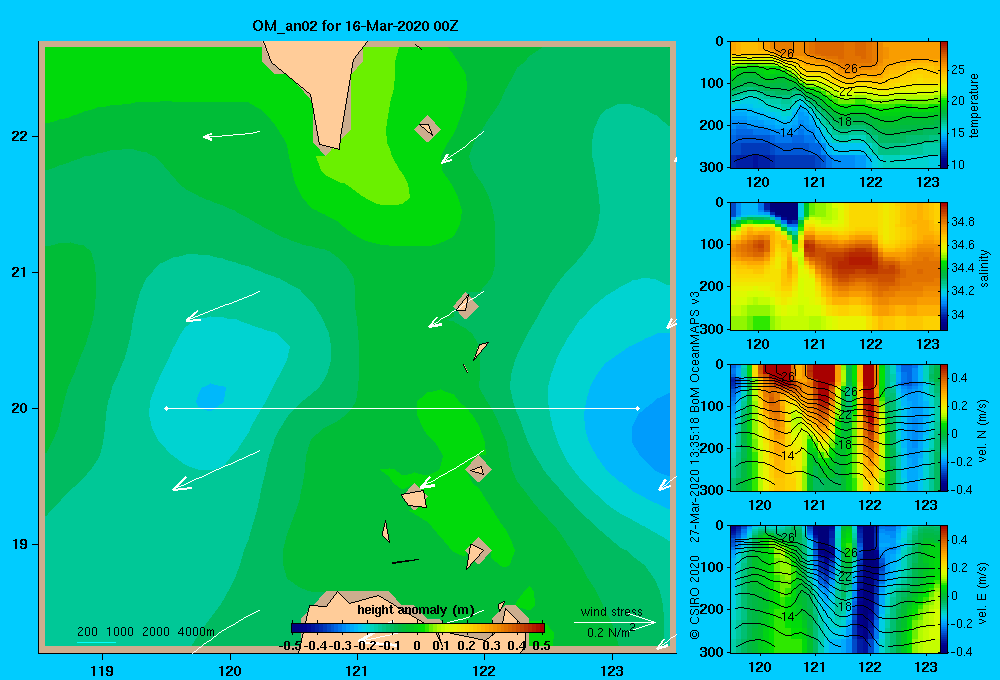This screenshot has width=1000, height=680.
Task: Click the height anomaly color bar
Action: (x=418, y=628)
